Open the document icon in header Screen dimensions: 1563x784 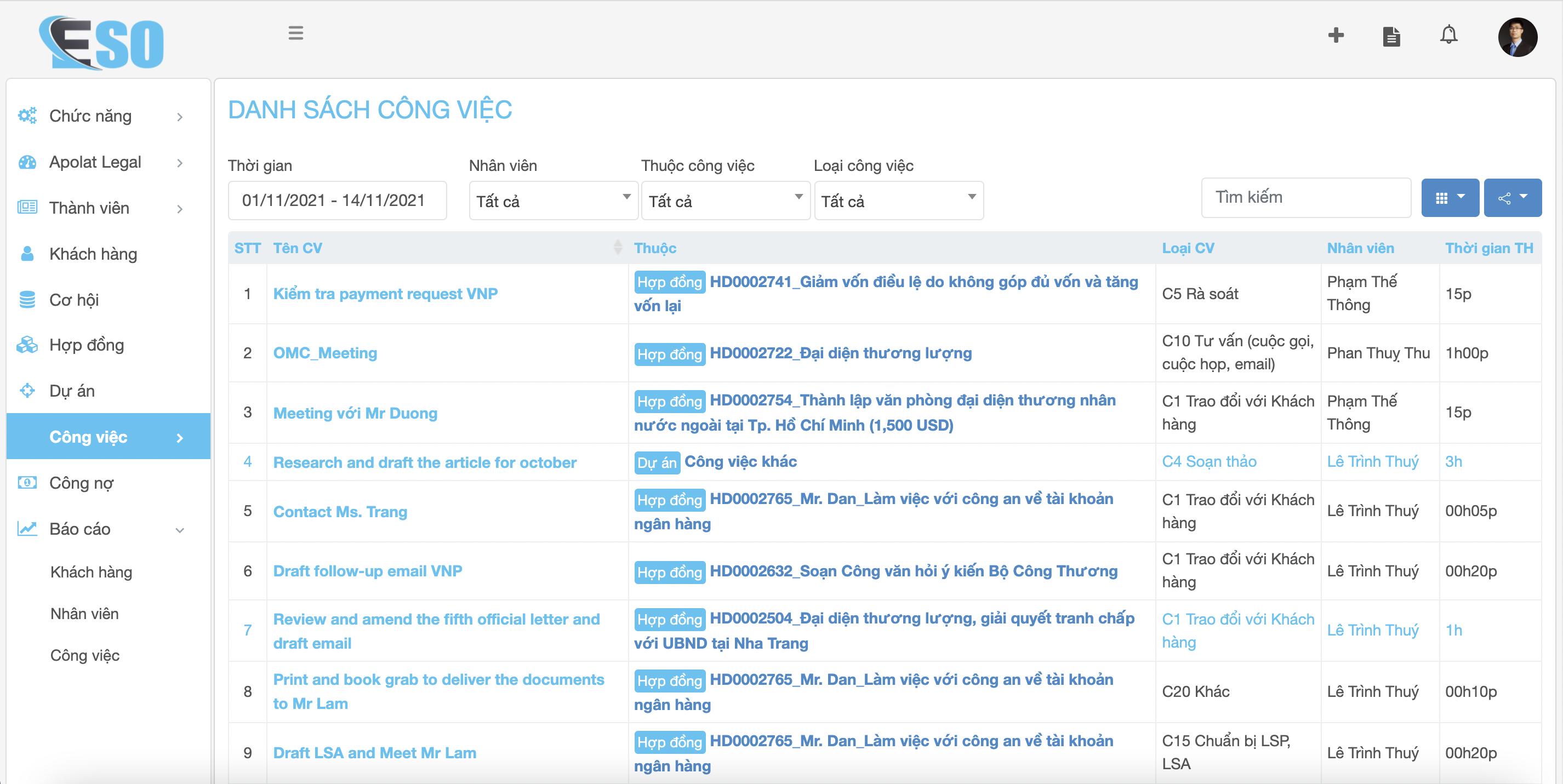pyautogui.click(x=1391, y=36)
